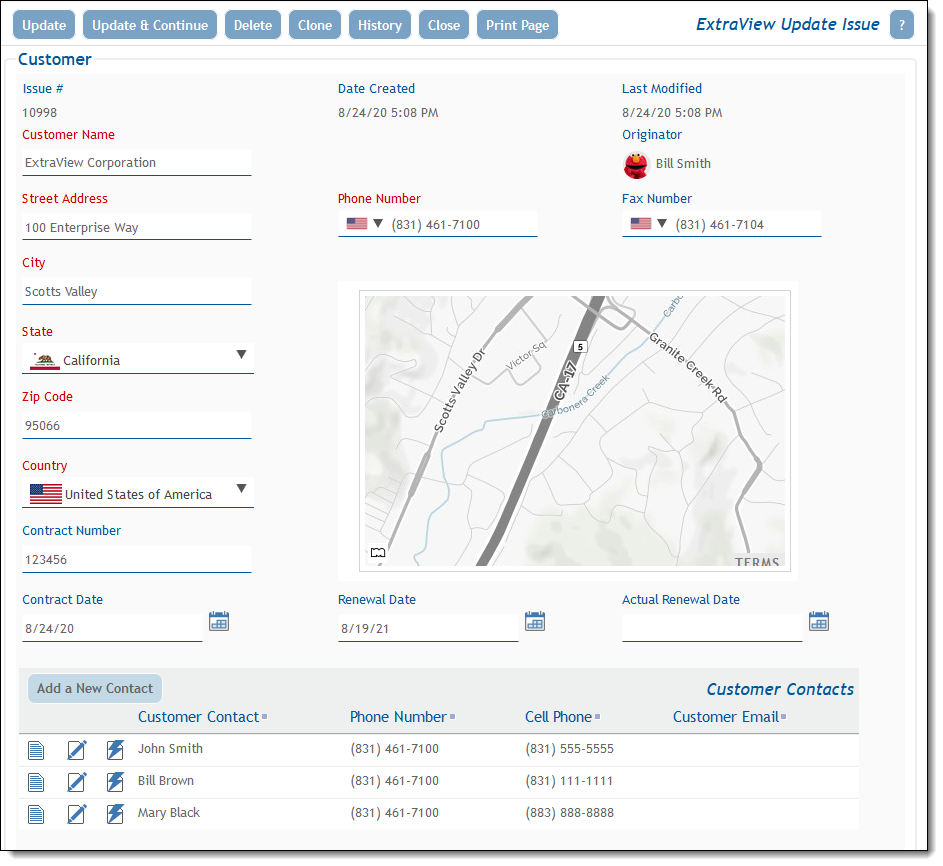Viewport: 943px width, 866px height.
Task: Click the City field with Scotts Valley
Action: (137, 292)
